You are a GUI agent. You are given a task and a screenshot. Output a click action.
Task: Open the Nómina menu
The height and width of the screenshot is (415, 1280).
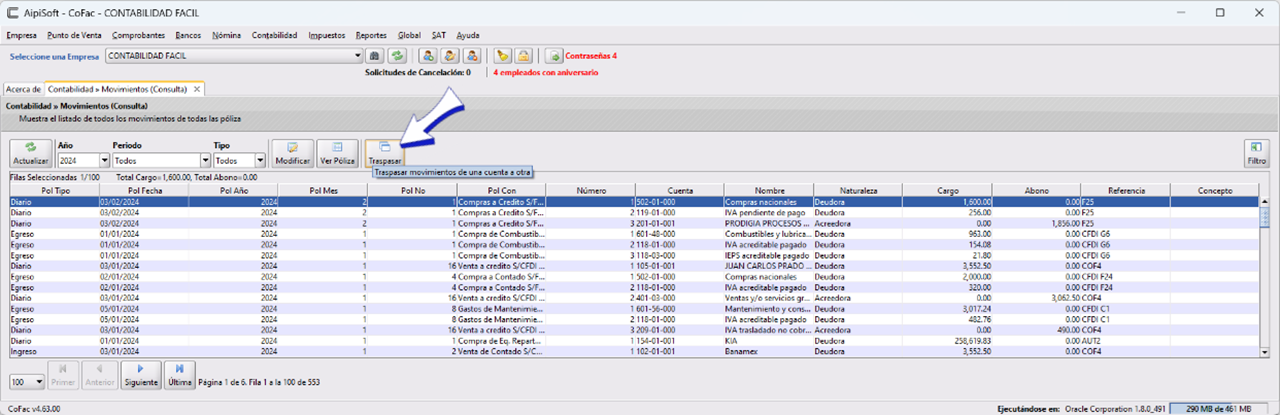227,35
